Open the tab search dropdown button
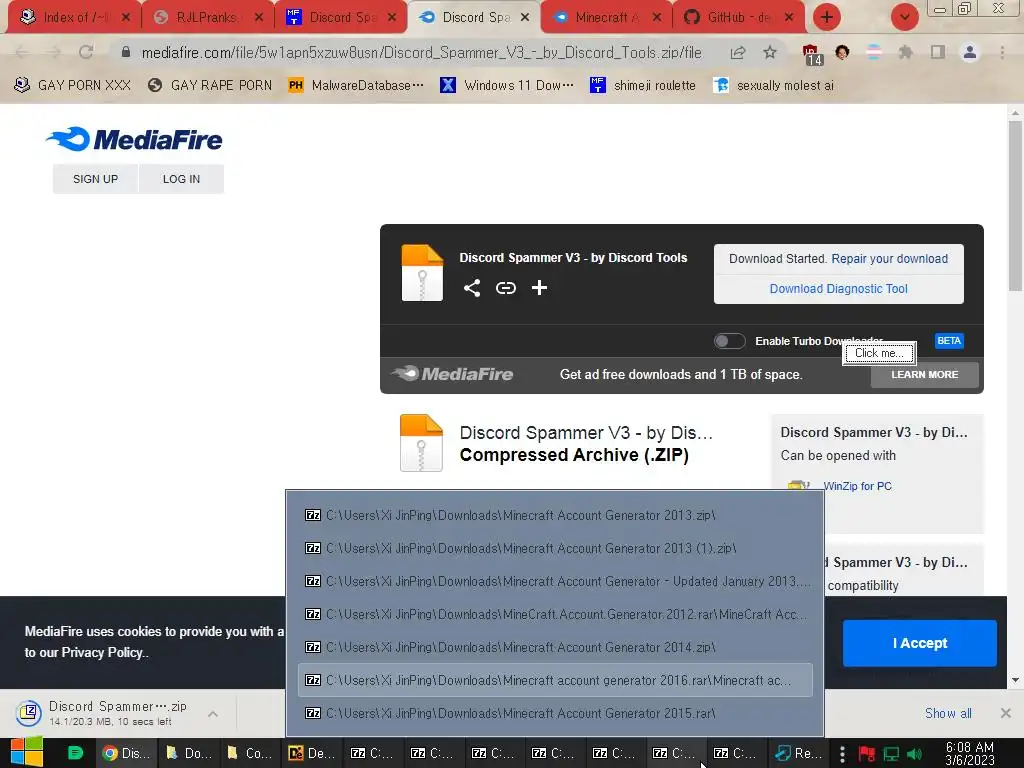Screen dimensions: 1024x768 coord(904,17)
